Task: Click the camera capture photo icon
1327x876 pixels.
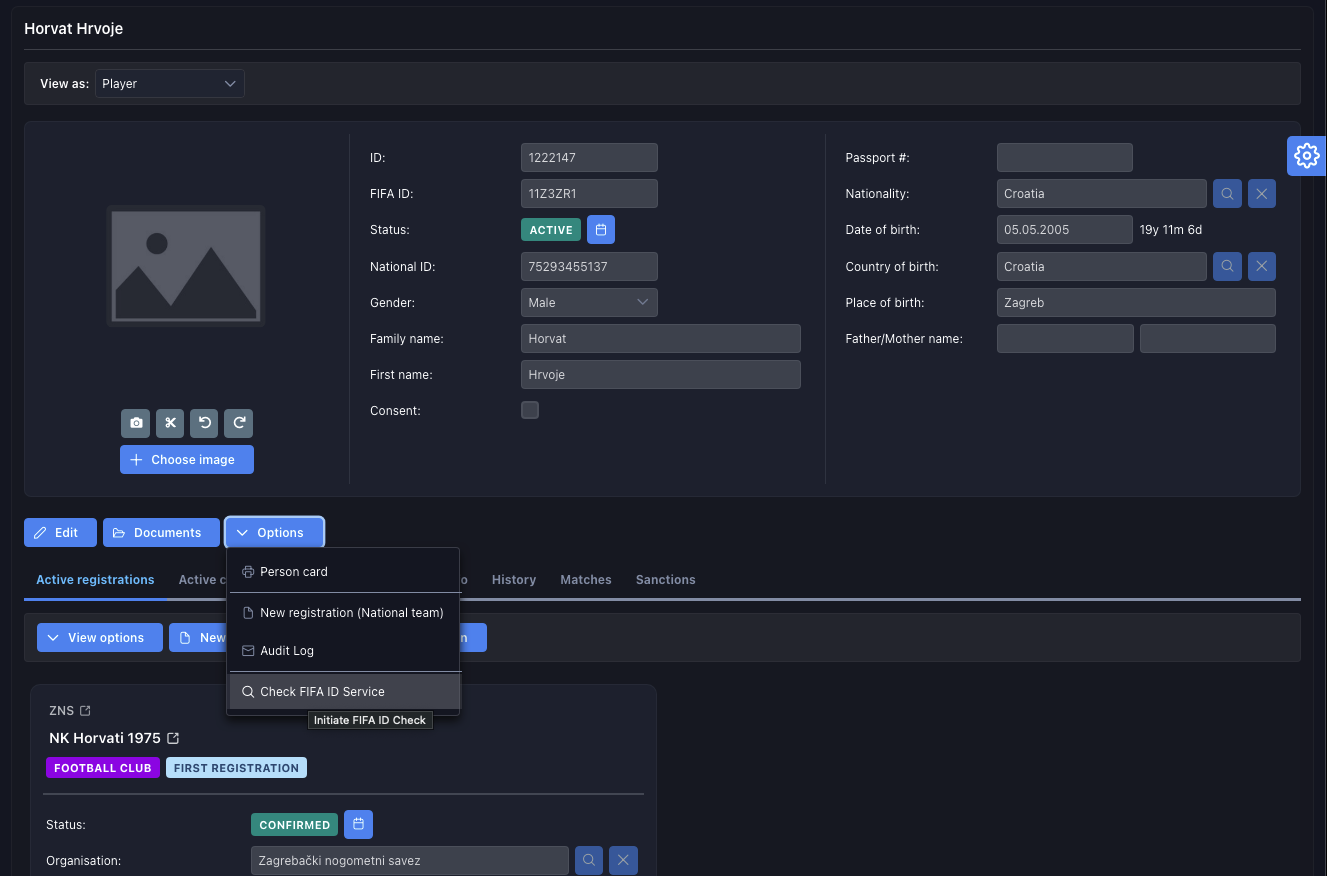Action: point(136,423)
